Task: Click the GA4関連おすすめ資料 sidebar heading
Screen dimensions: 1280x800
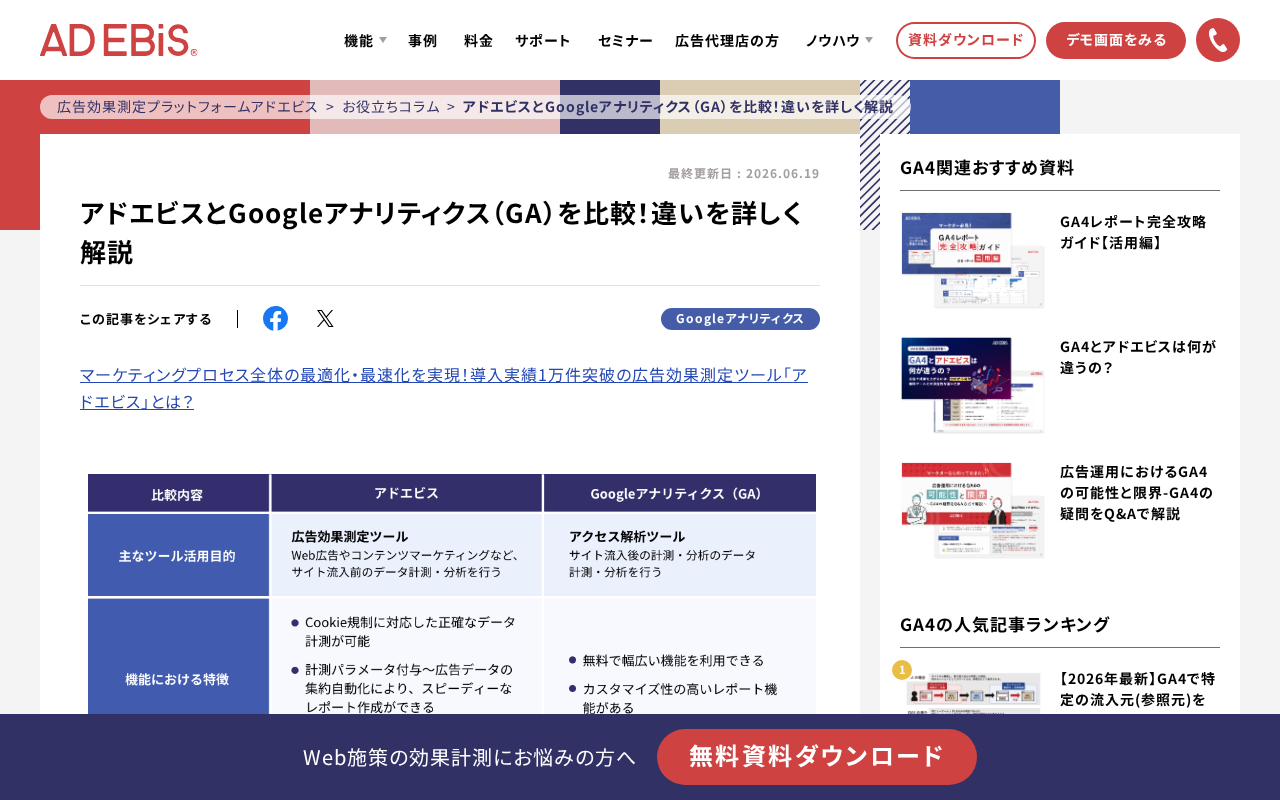Action: pos(987,167)
